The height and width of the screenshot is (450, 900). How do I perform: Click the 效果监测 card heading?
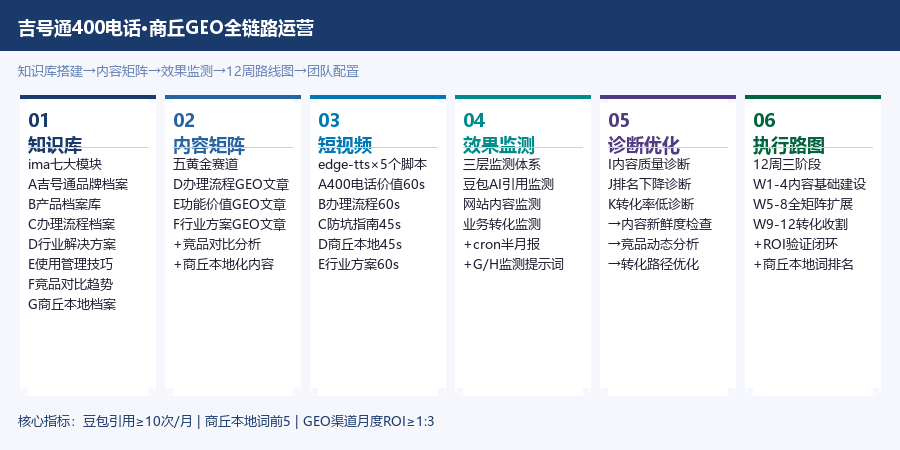coord(499,145)
